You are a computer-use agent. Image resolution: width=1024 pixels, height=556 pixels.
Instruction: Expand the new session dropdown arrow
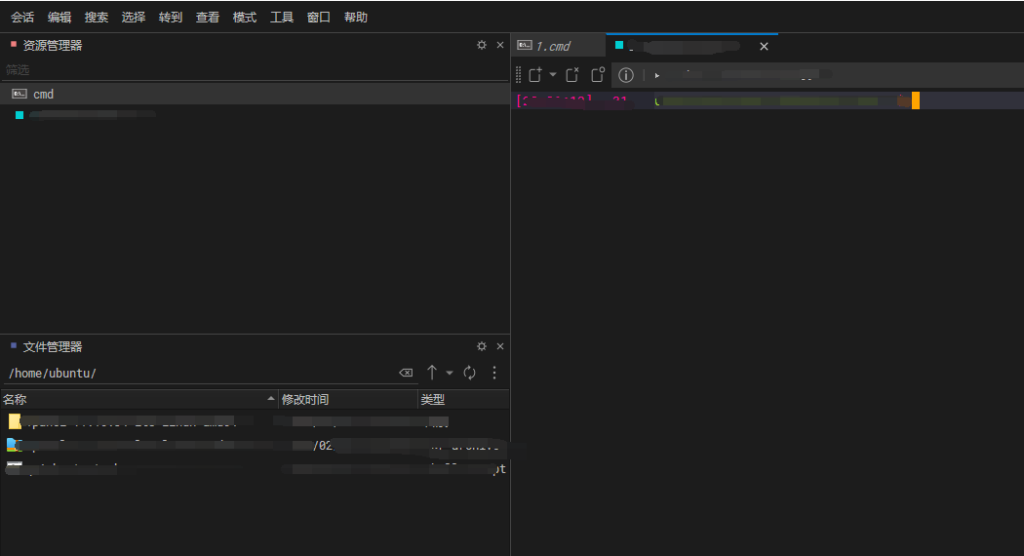pyautogui.click(x=553, y=75)
